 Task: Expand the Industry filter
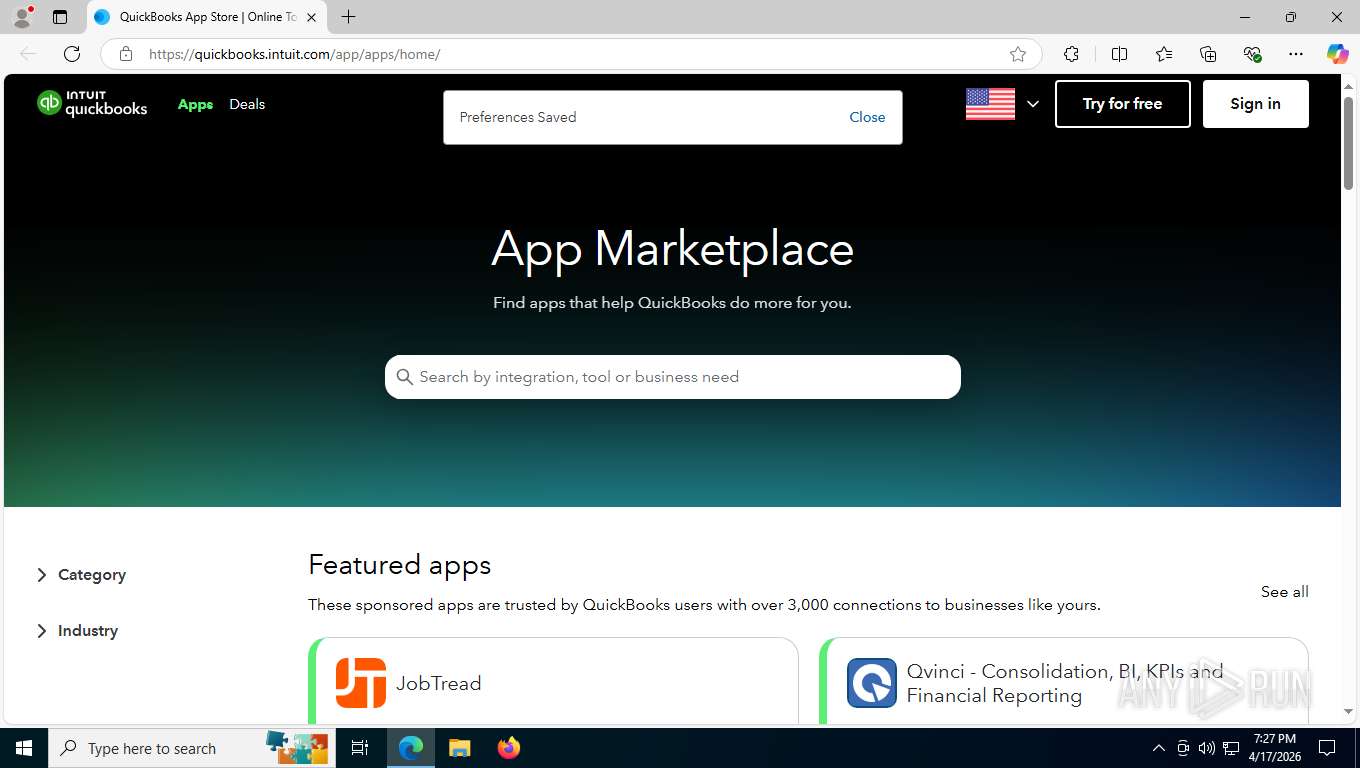[x=77, y=631]
